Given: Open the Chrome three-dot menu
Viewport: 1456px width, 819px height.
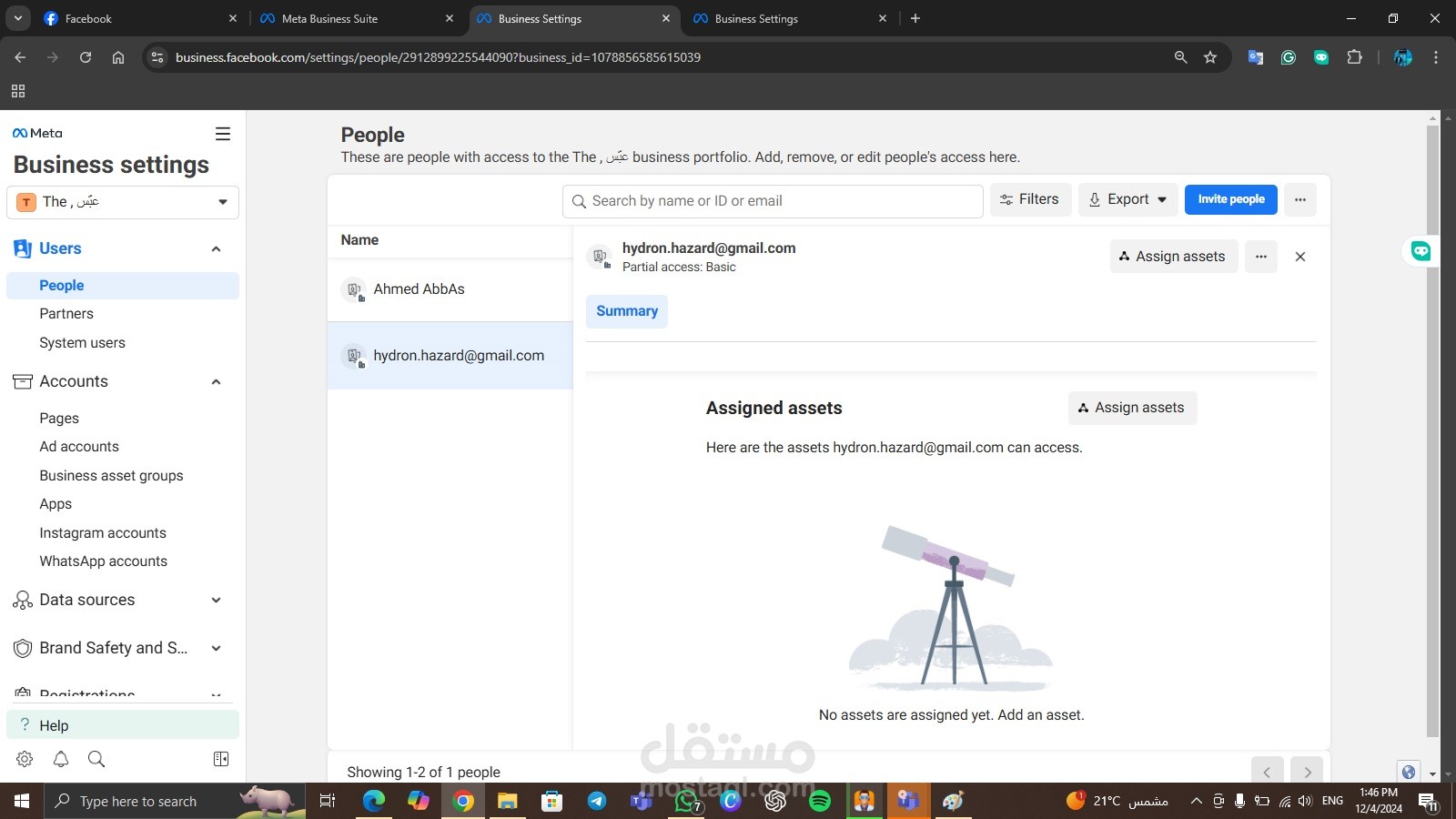Looking at the screenshot, I should 1436,57.
